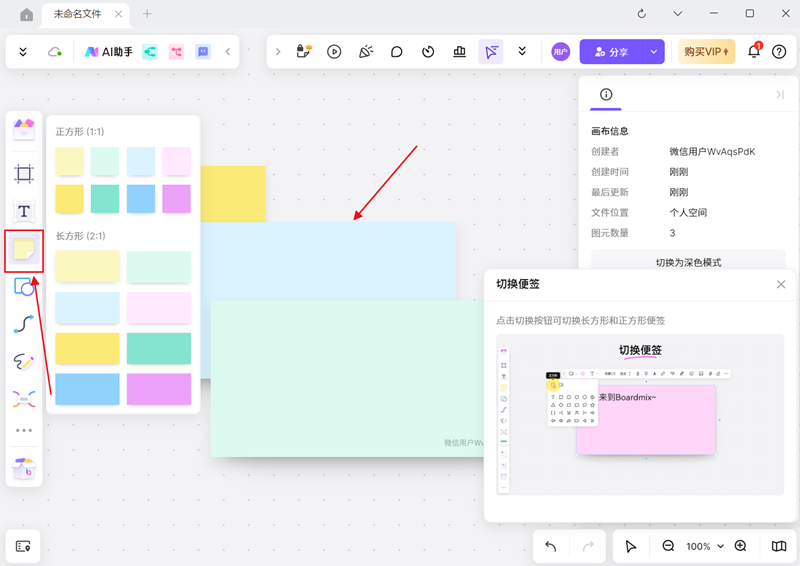The height and width of the screenshot is (566, 800).
Task: Open the notifications bell
Action: [754, 51]
